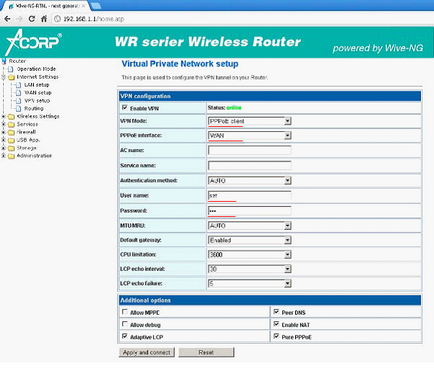Screen dimensions: 434x374
Task: Click the Routing page icon
Action: point(19,109)
